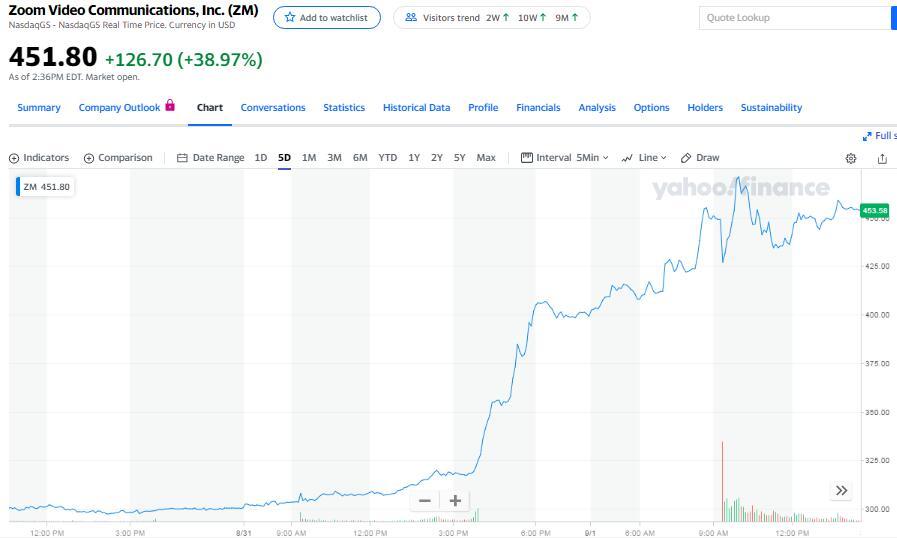Click the double-arrow scroll-to-latest icon
This screenshot has width=897, height=538.
point(841,490)
